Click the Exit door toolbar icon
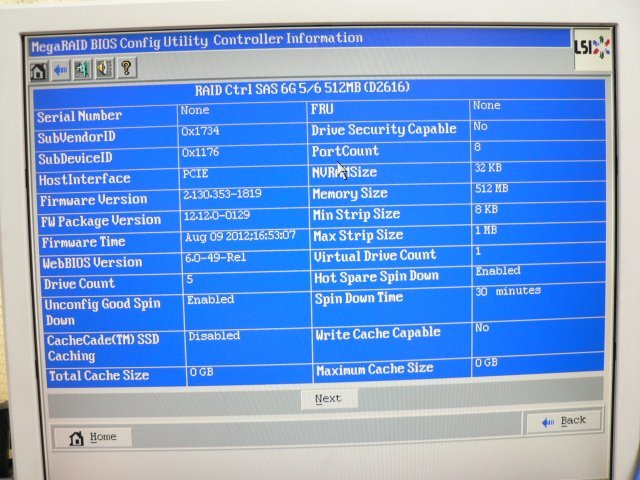640x480 pixels. (x=82, y=69)
